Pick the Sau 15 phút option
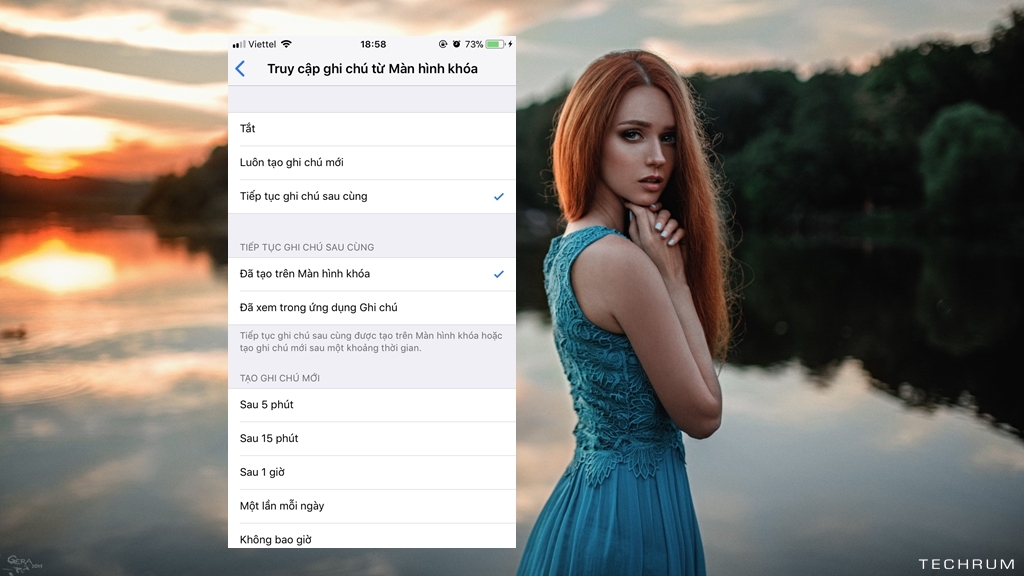Image resolution: width=1024 pixels, height=576 pixels. point(372,439)
